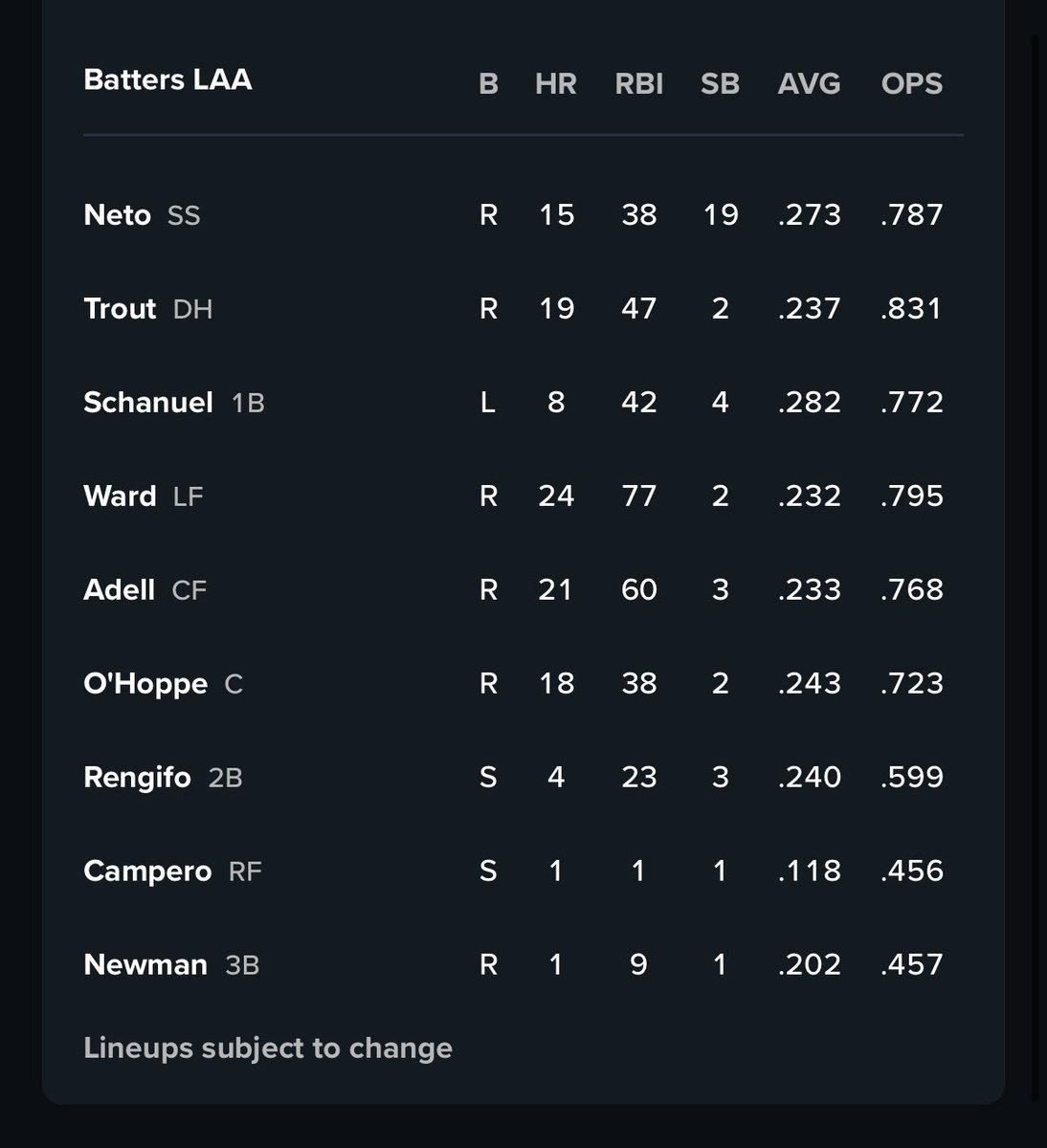Open Schanuel's player page
Viewport: 1047px width, 1148px height.
148,402
